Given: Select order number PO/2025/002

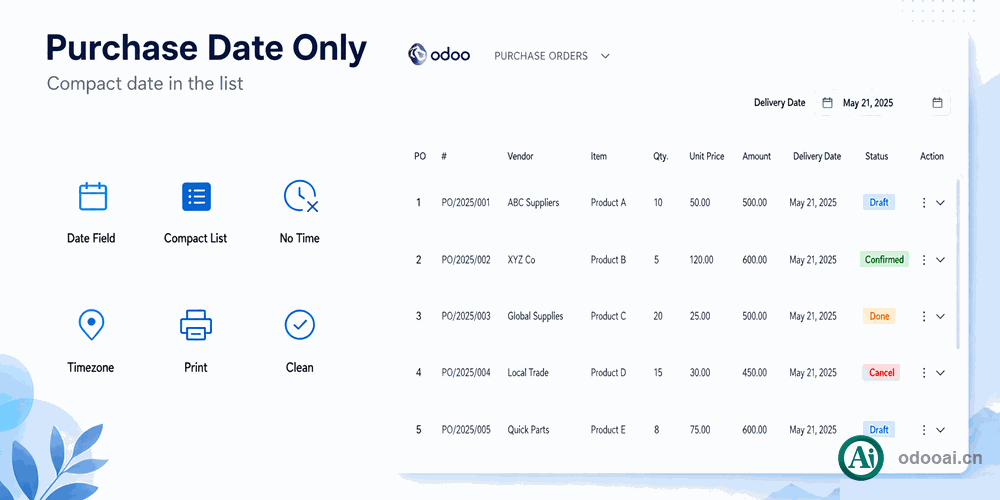Looking at the screenshot, I should [466, 260].
